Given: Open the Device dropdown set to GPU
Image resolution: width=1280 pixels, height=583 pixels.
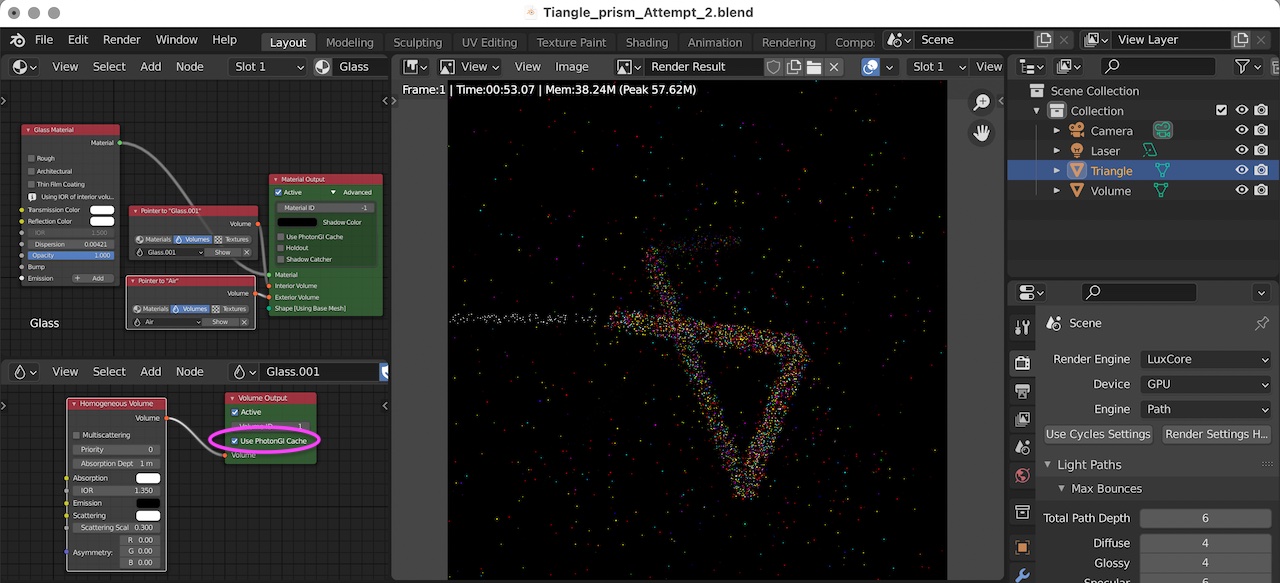Looking at the screenshot, I should (1206, 384).
